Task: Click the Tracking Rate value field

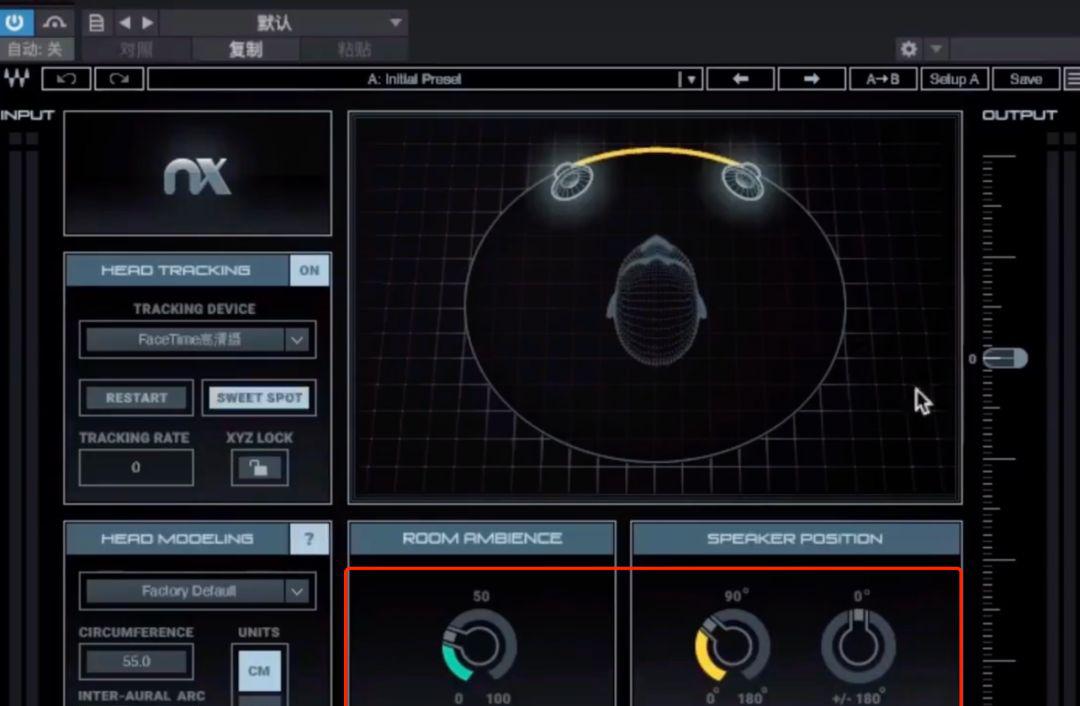Action: tap(136, 468)
